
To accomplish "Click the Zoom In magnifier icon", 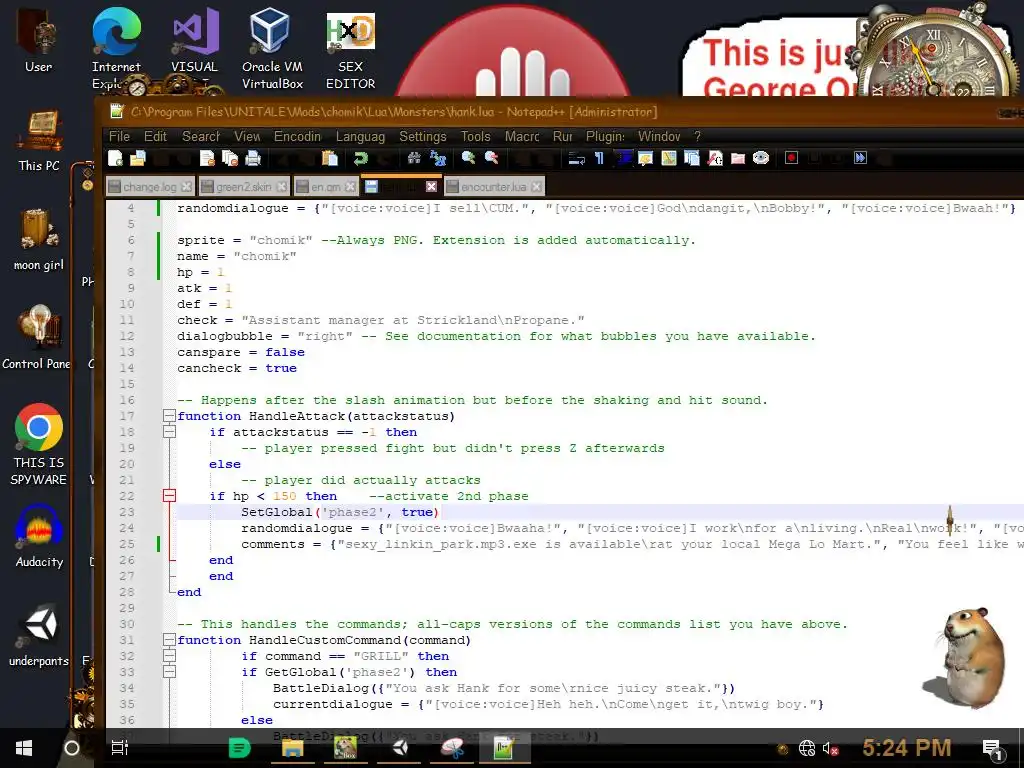I will point(468,158).
